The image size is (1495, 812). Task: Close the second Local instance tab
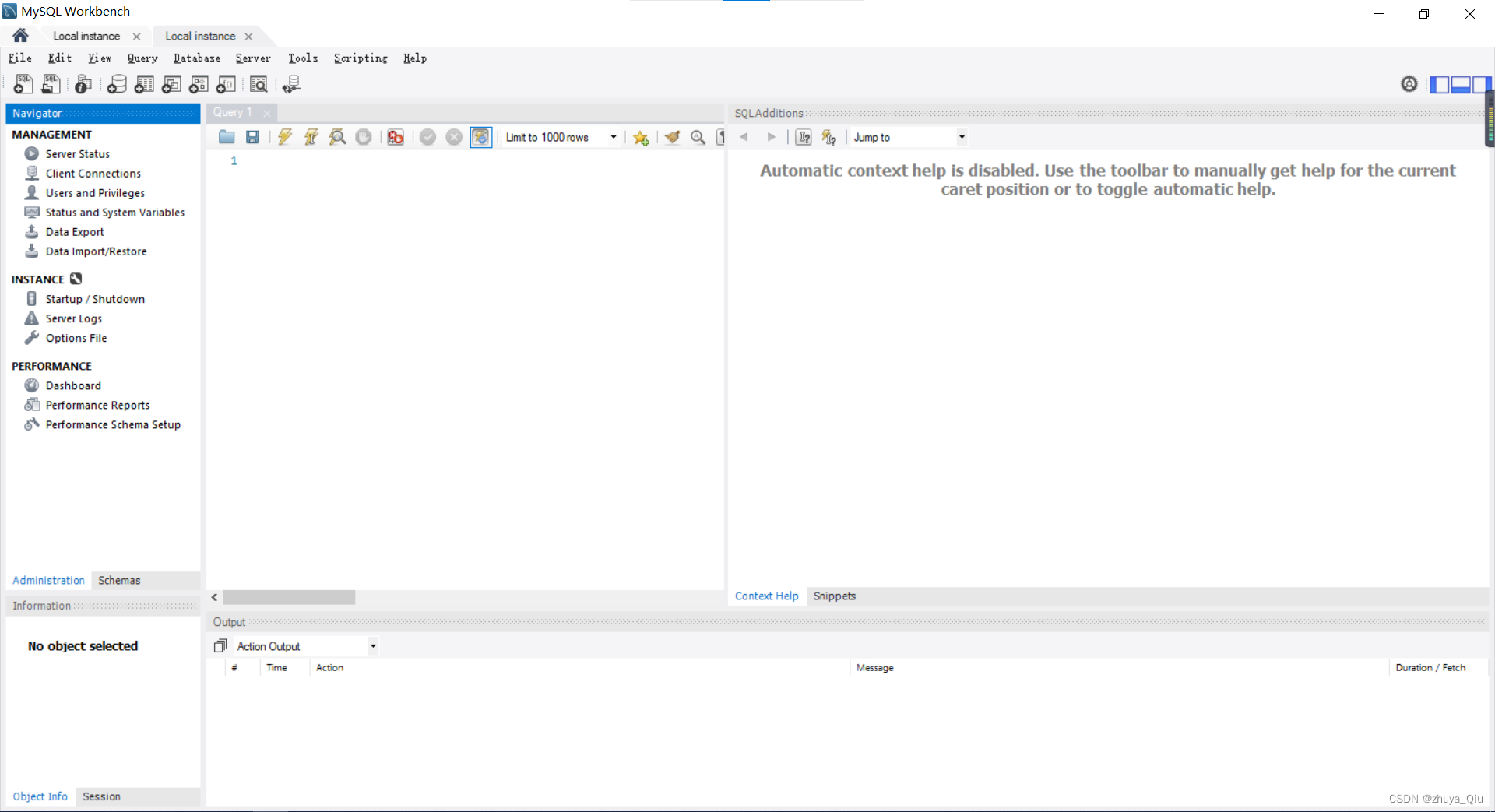(x=248, y=37)
